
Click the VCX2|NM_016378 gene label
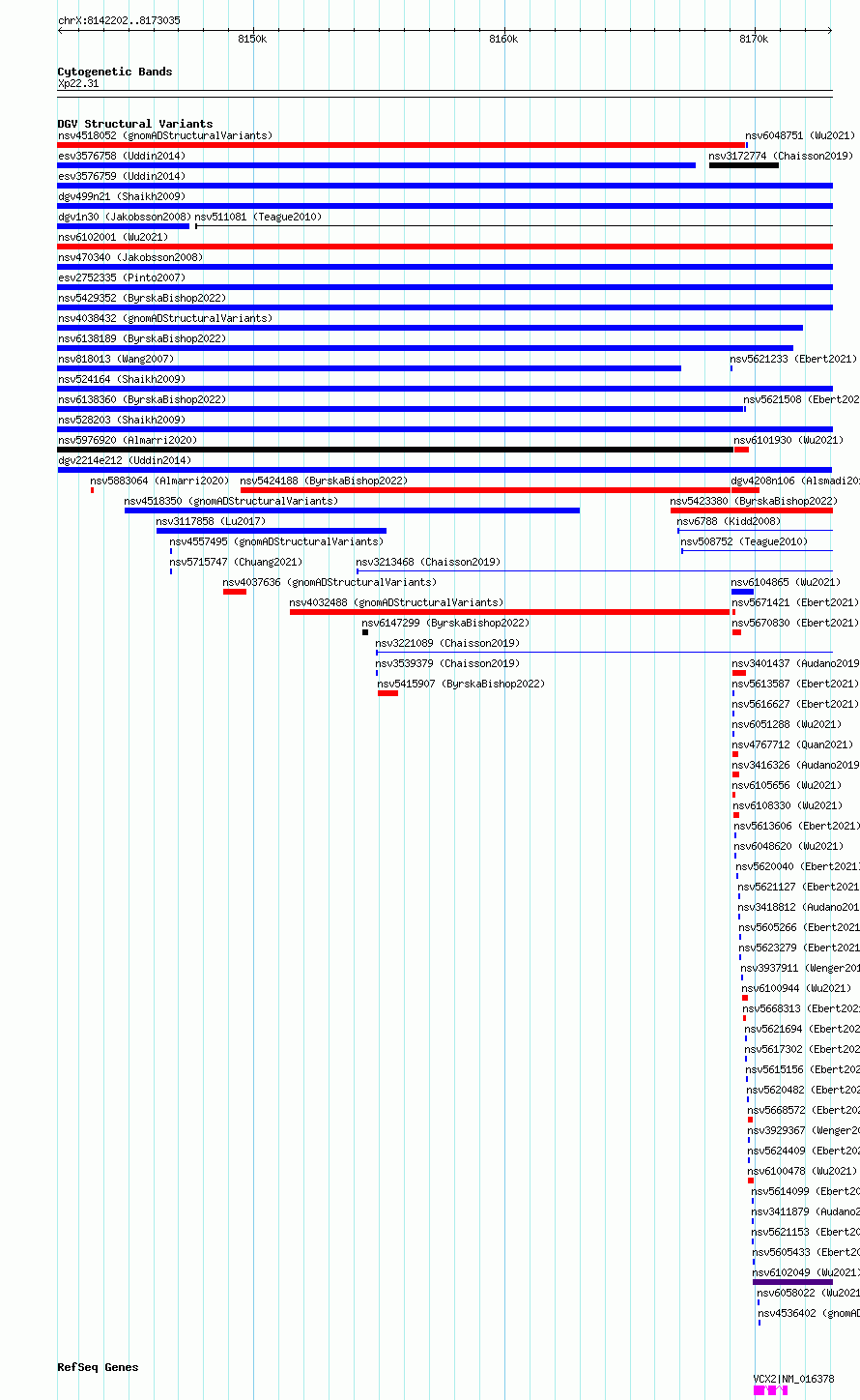tap(793, 1379)
